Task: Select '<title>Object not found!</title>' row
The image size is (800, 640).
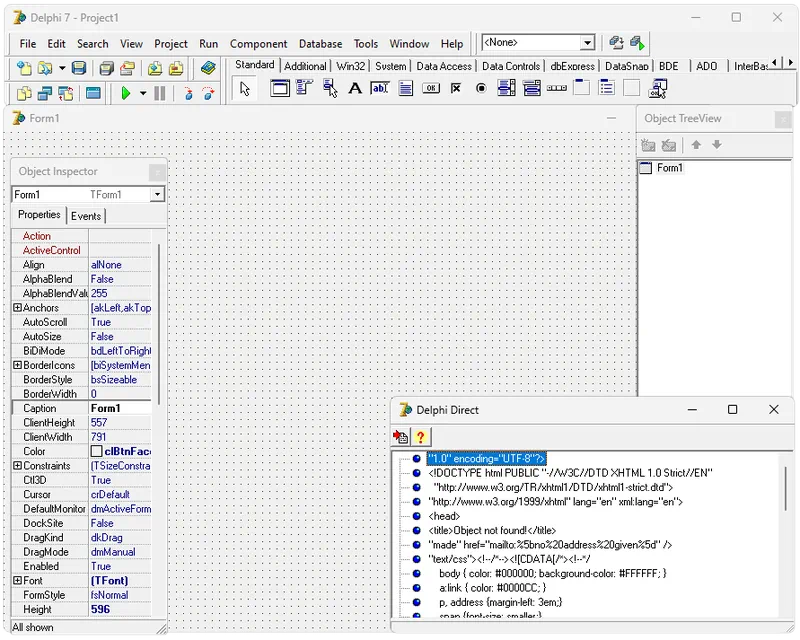Action: [492, 531]
